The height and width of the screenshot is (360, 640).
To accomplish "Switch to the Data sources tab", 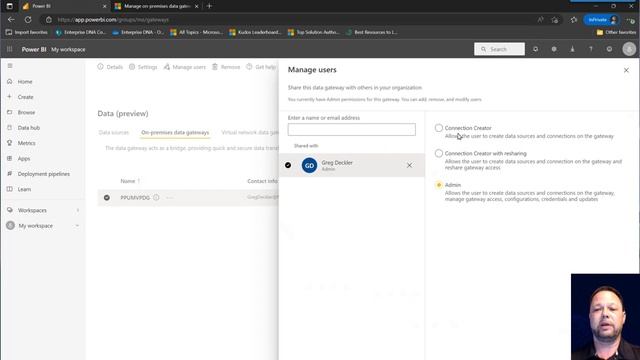I will [x=113, y=132].
